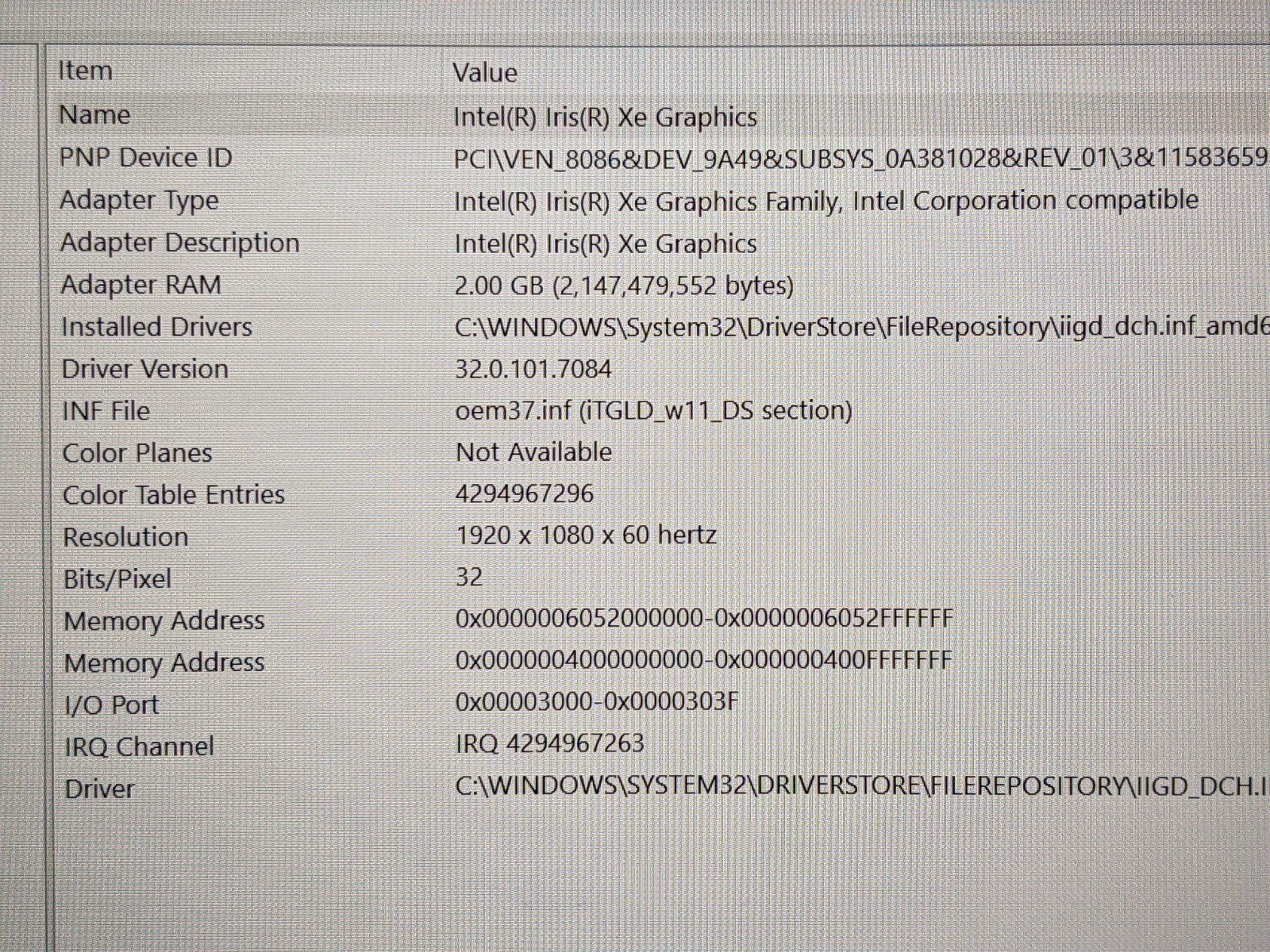Click the Iris Xe Graphics Family value

(x=826, y=201)
